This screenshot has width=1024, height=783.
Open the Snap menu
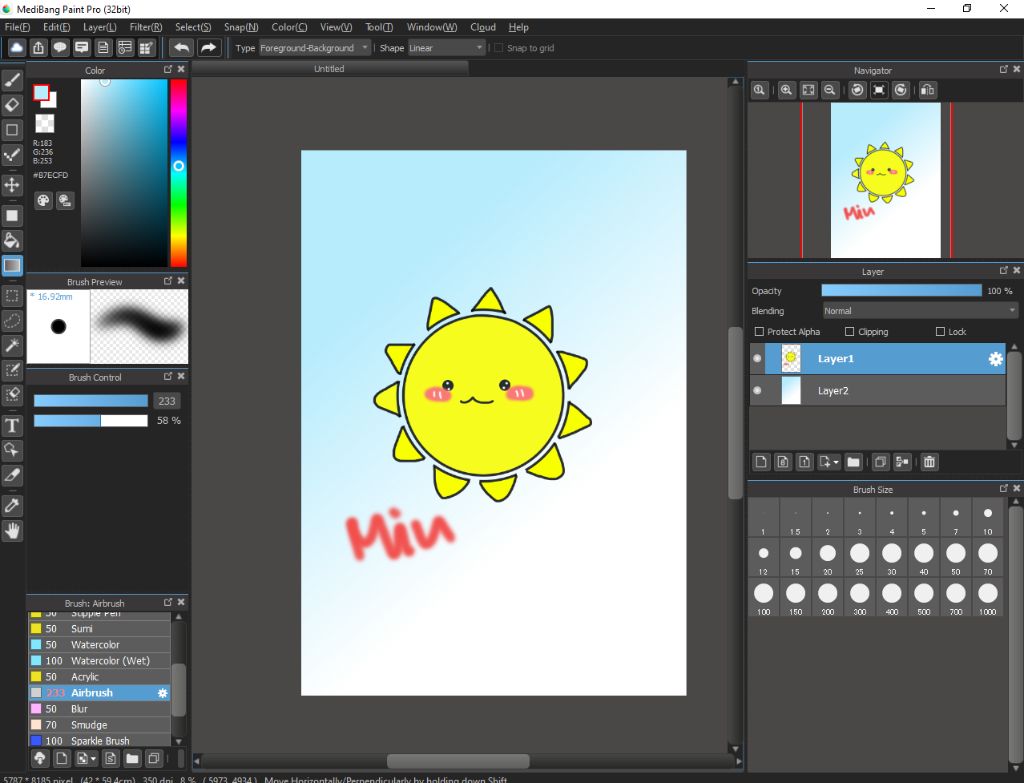(241, 27)
